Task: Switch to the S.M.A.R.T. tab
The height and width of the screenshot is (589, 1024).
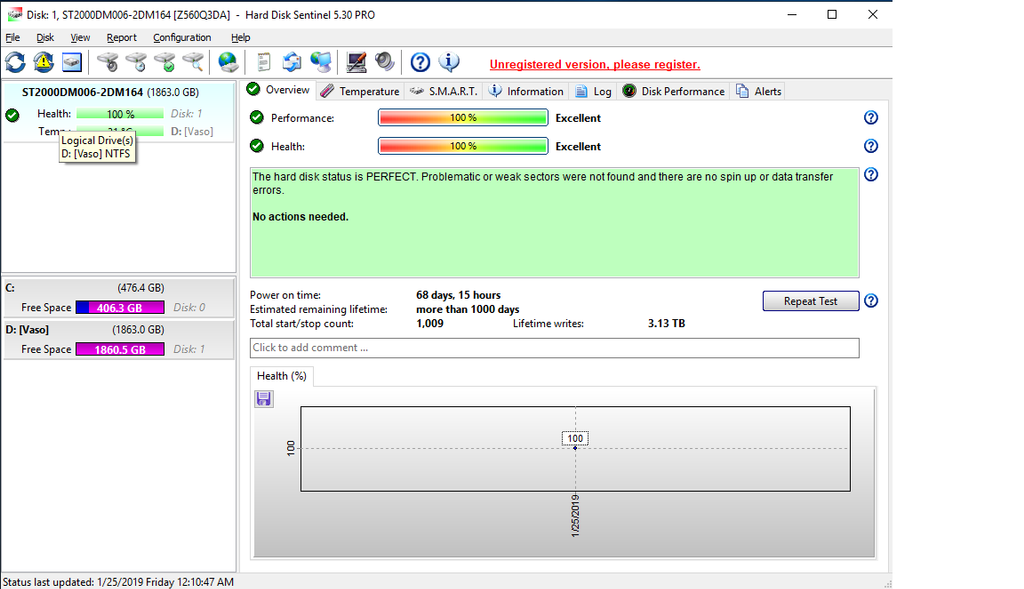Action: 444,91
